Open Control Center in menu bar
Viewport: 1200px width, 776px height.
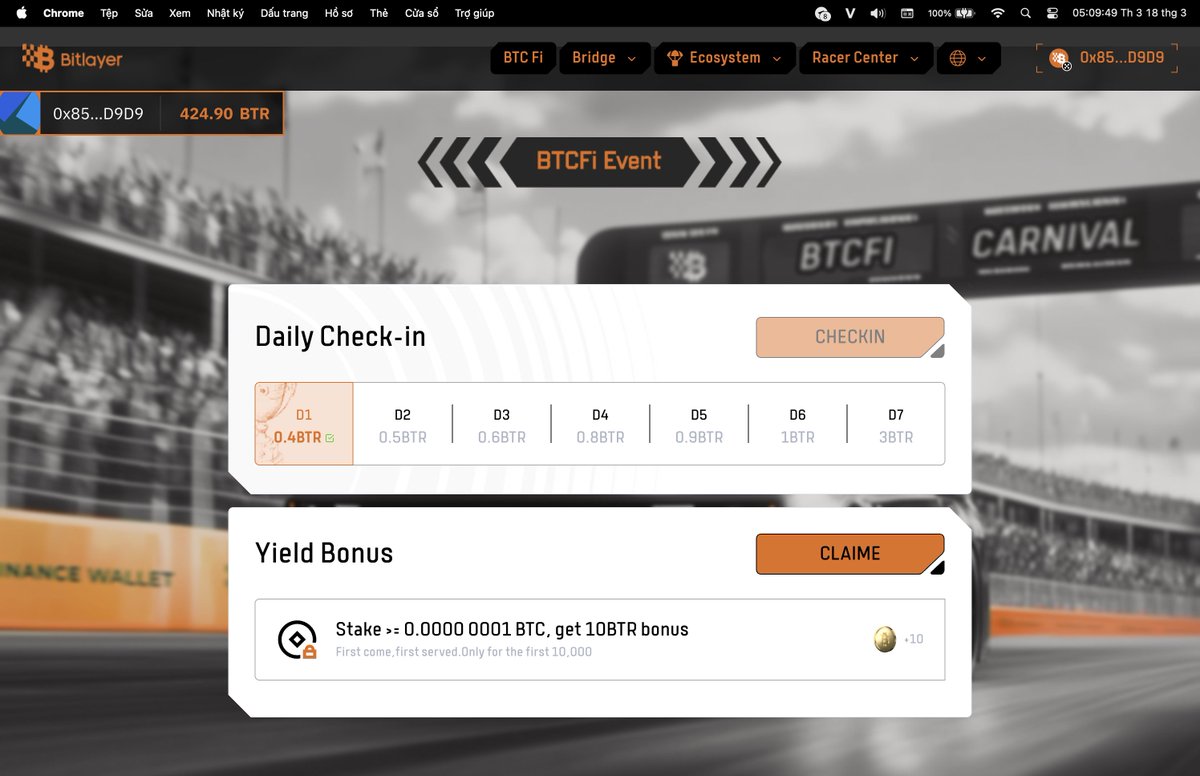pyautogui.click(x=1052, y=13)
